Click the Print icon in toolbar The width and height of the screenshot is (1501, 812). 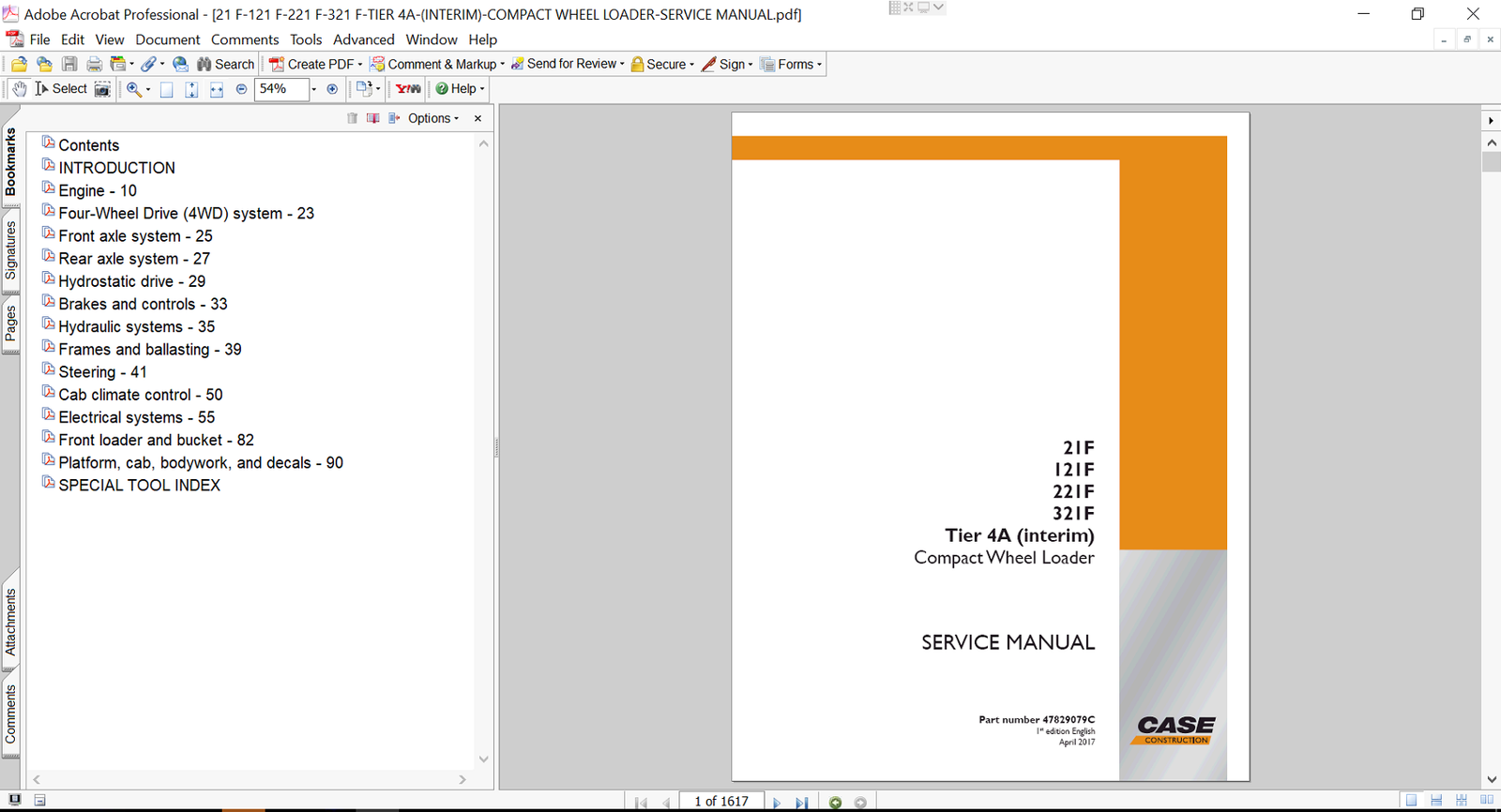coord(94,65)
